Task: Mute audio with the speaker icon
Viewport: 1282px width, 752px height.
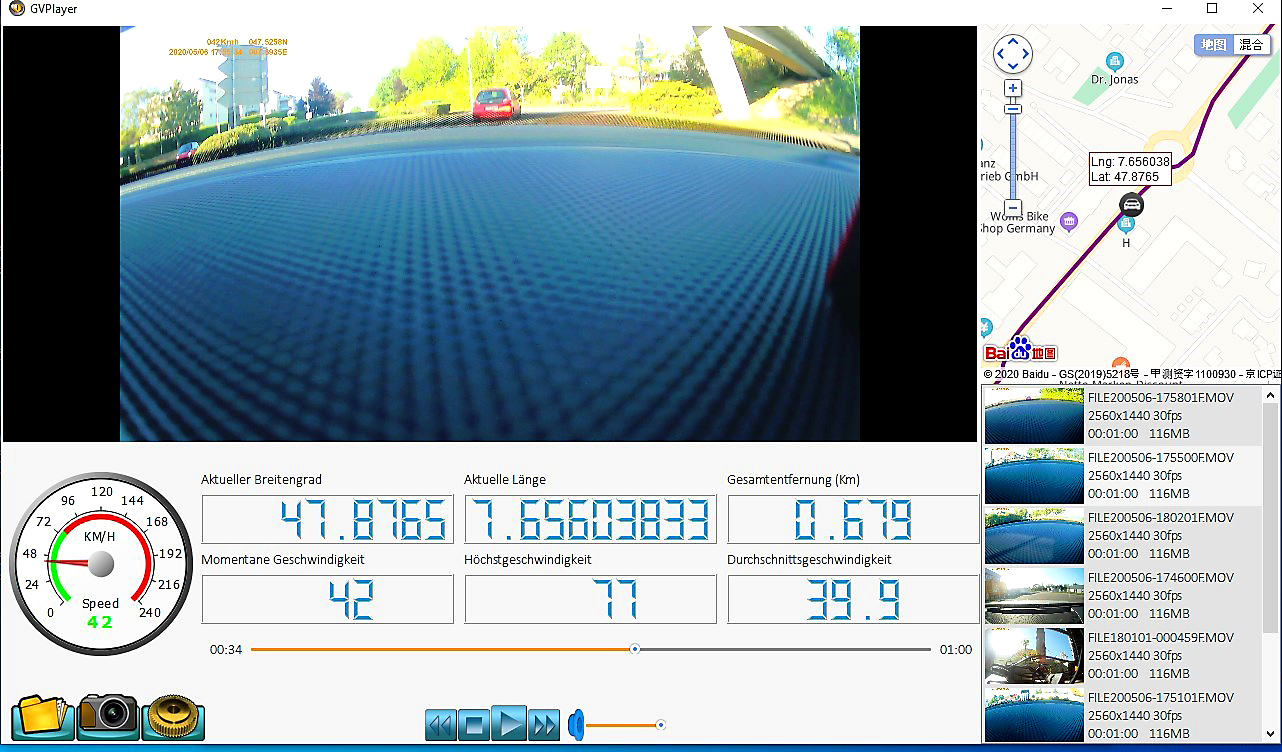Action: pos(576,724)
